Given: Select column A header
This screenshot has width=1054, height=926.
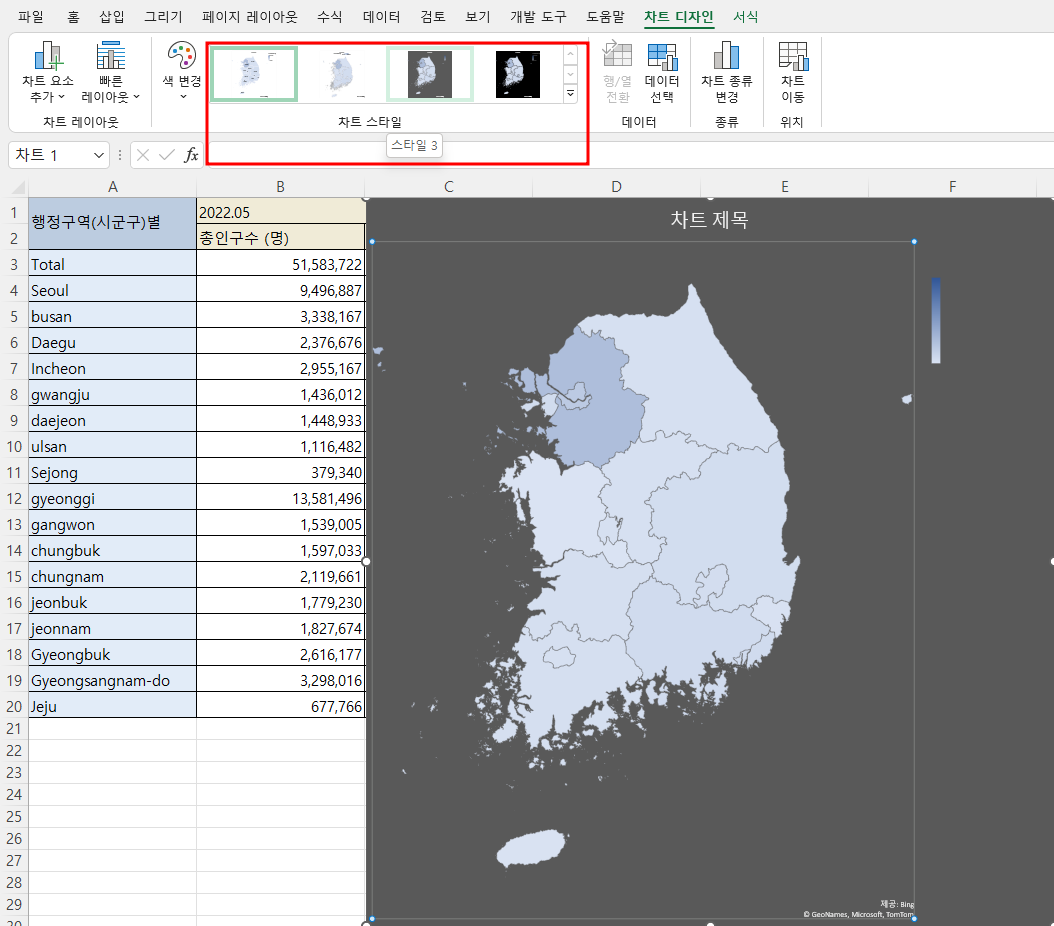Looking at the screenshot, I should 113,187.
